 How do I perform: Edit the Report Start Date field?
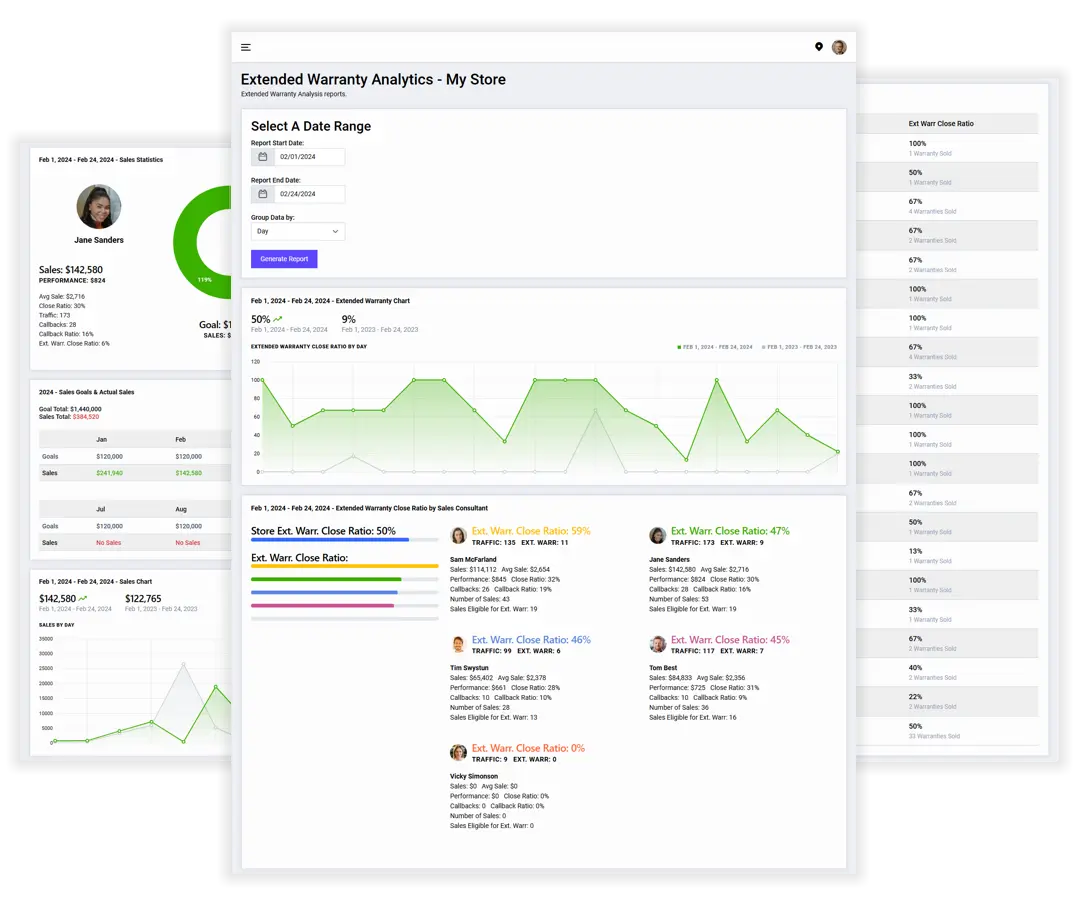tap(309, 157)
